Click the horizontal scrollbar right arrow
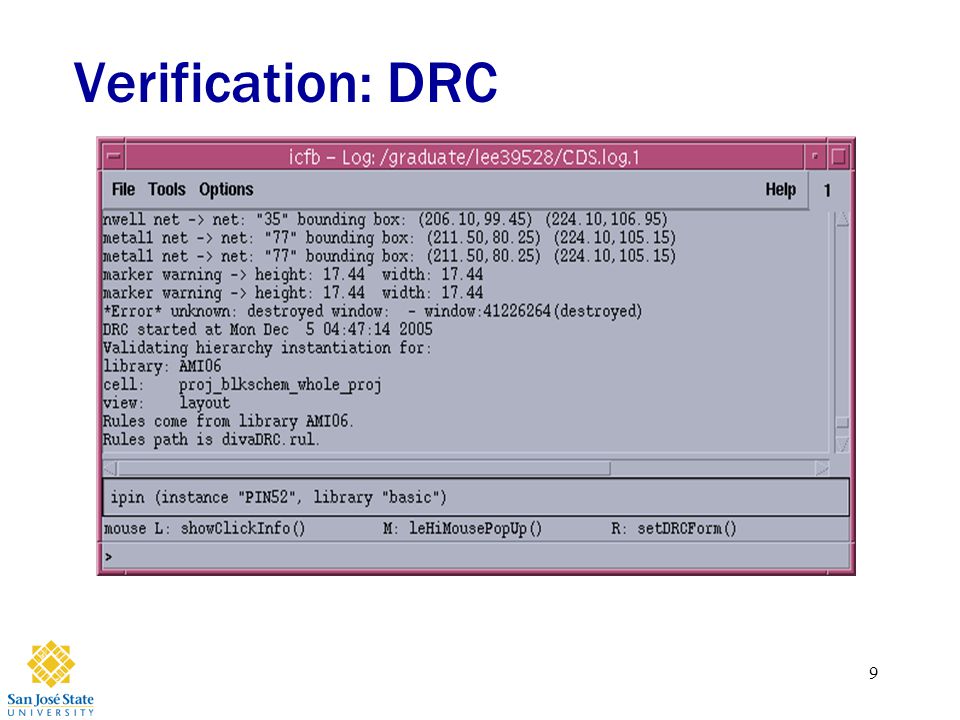This screenshot has height=720, width=960. (x=822, y=469)
